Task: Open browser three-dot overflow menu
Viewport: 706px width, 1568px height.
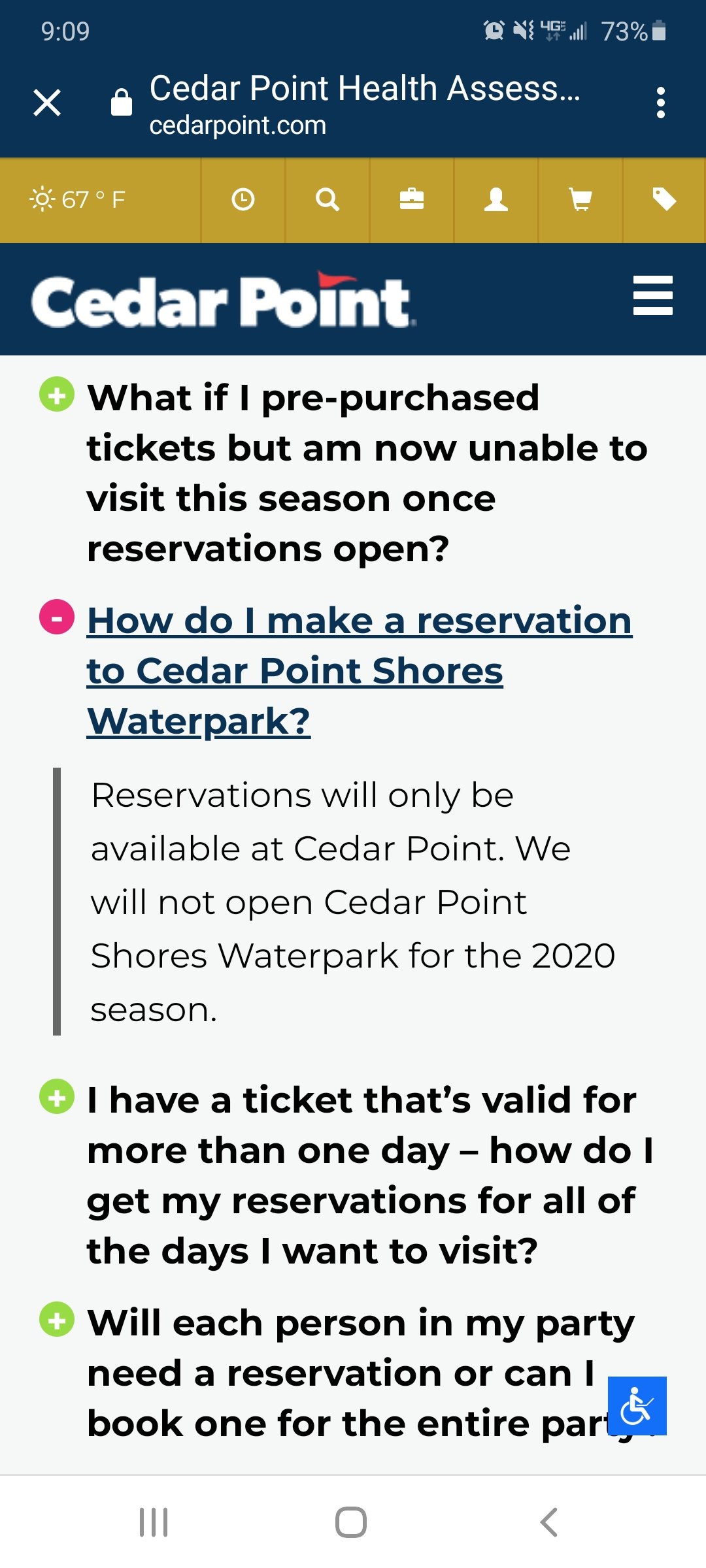Action: (661, 103)
